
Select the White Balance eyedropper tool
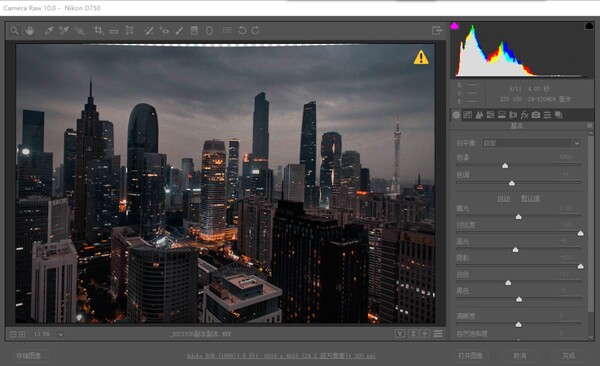pyautogui.click(x=48, y=30)
